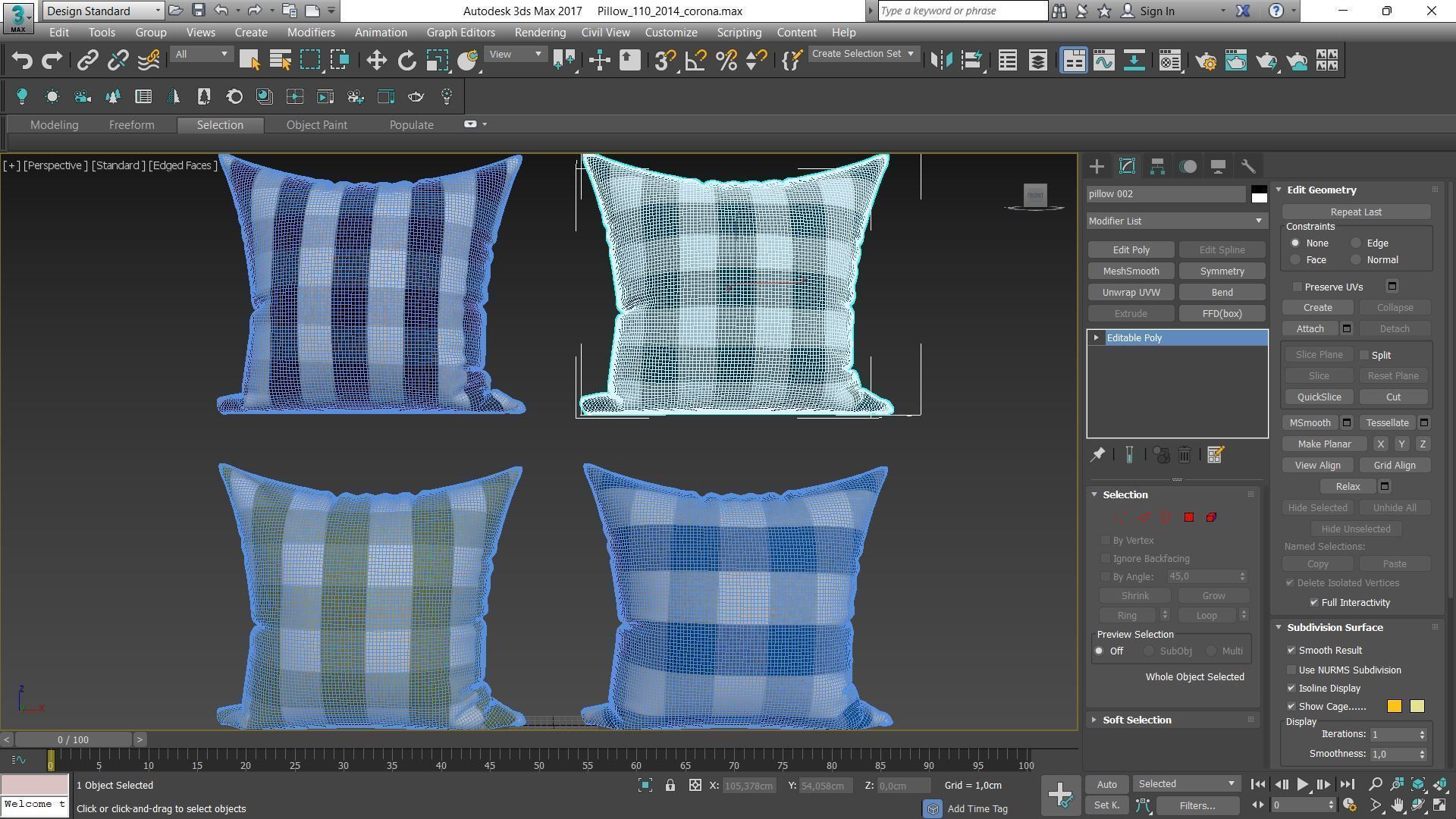This screenshot has height=819, width=1456.
Task: Click the Repeat Last button
Action: click(x=1356, y=212)
